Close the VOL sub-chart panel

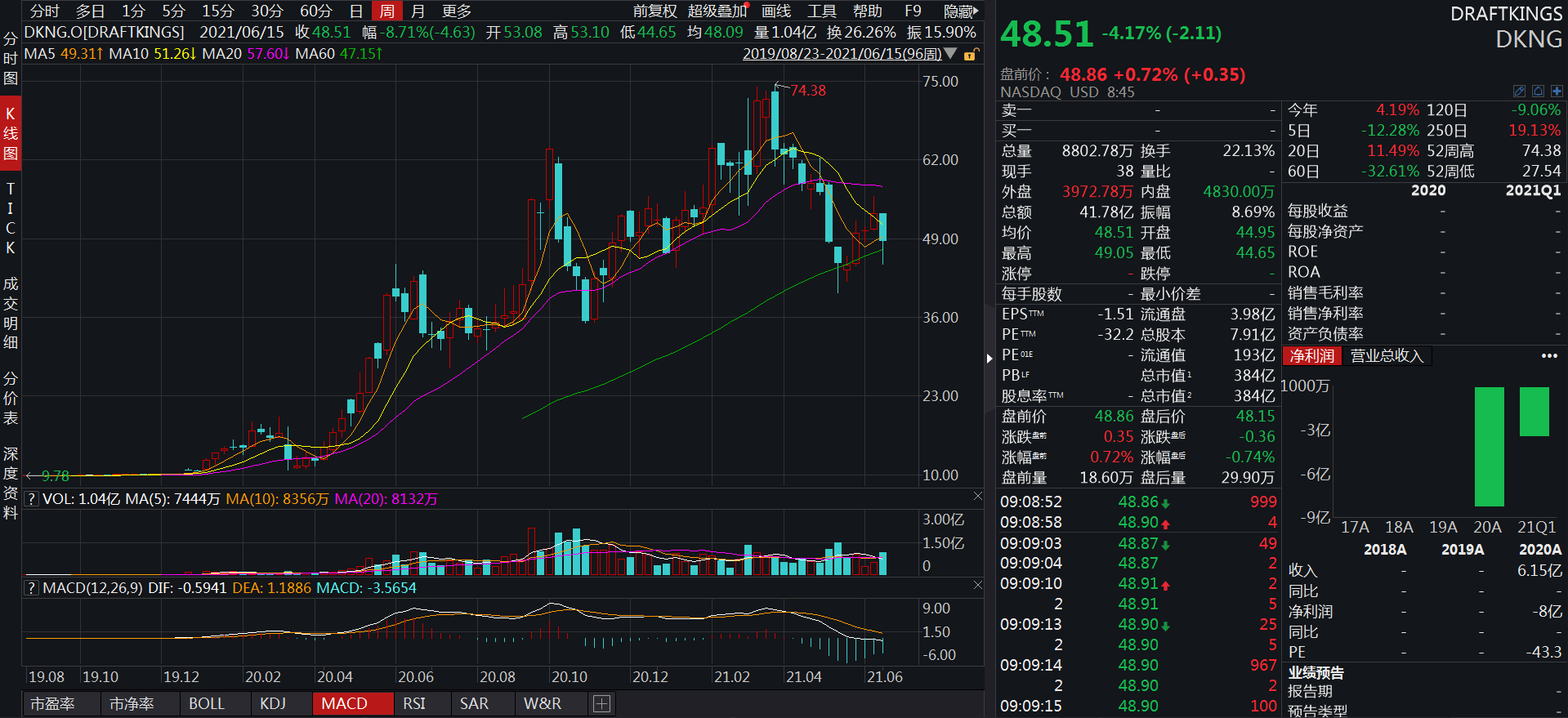coord(978,497)
